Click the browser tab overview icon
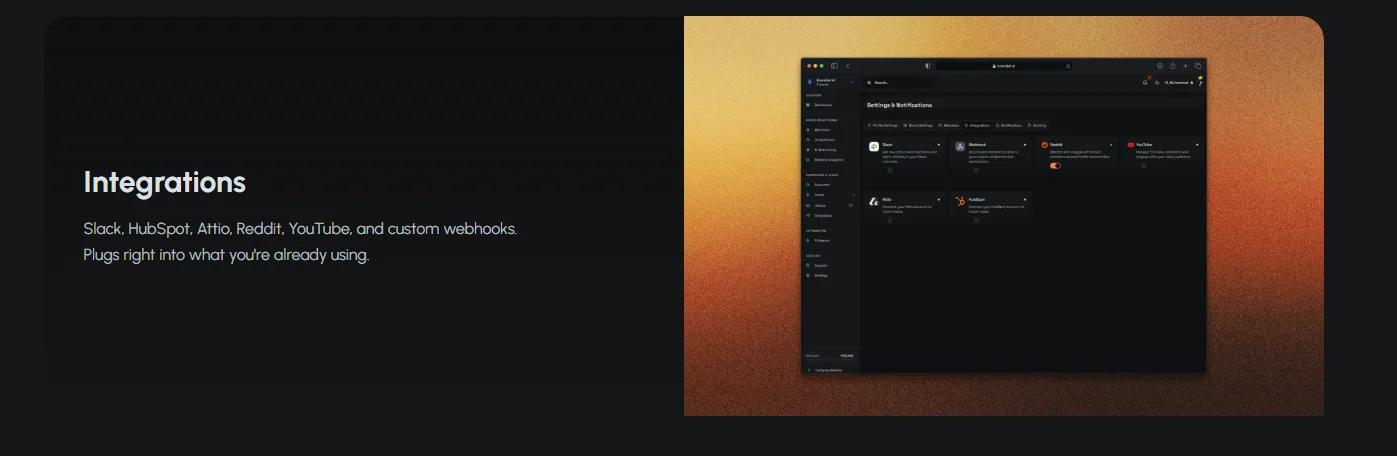The image size is (1397, 456). (x=1197, y=66)
